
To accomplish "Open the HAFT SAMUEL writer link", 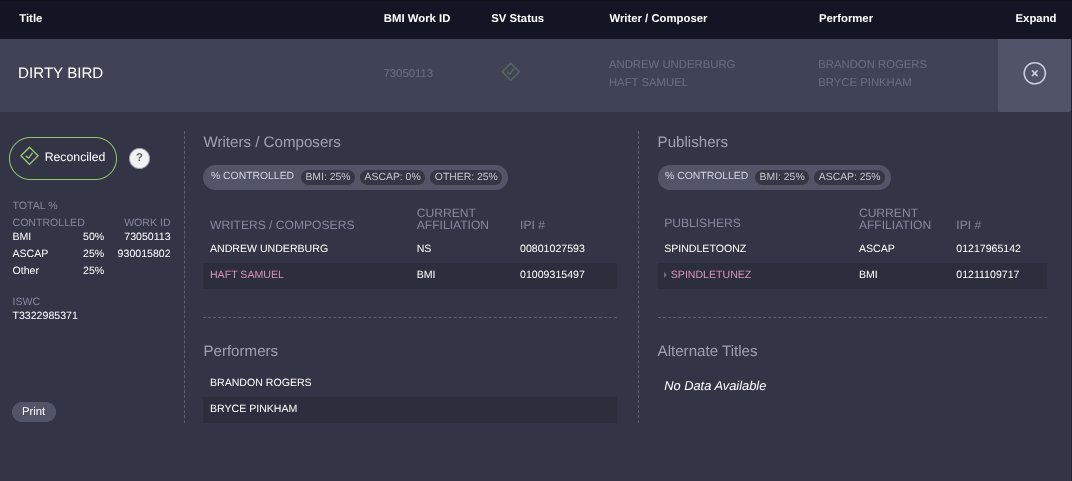I will [247, 275].
